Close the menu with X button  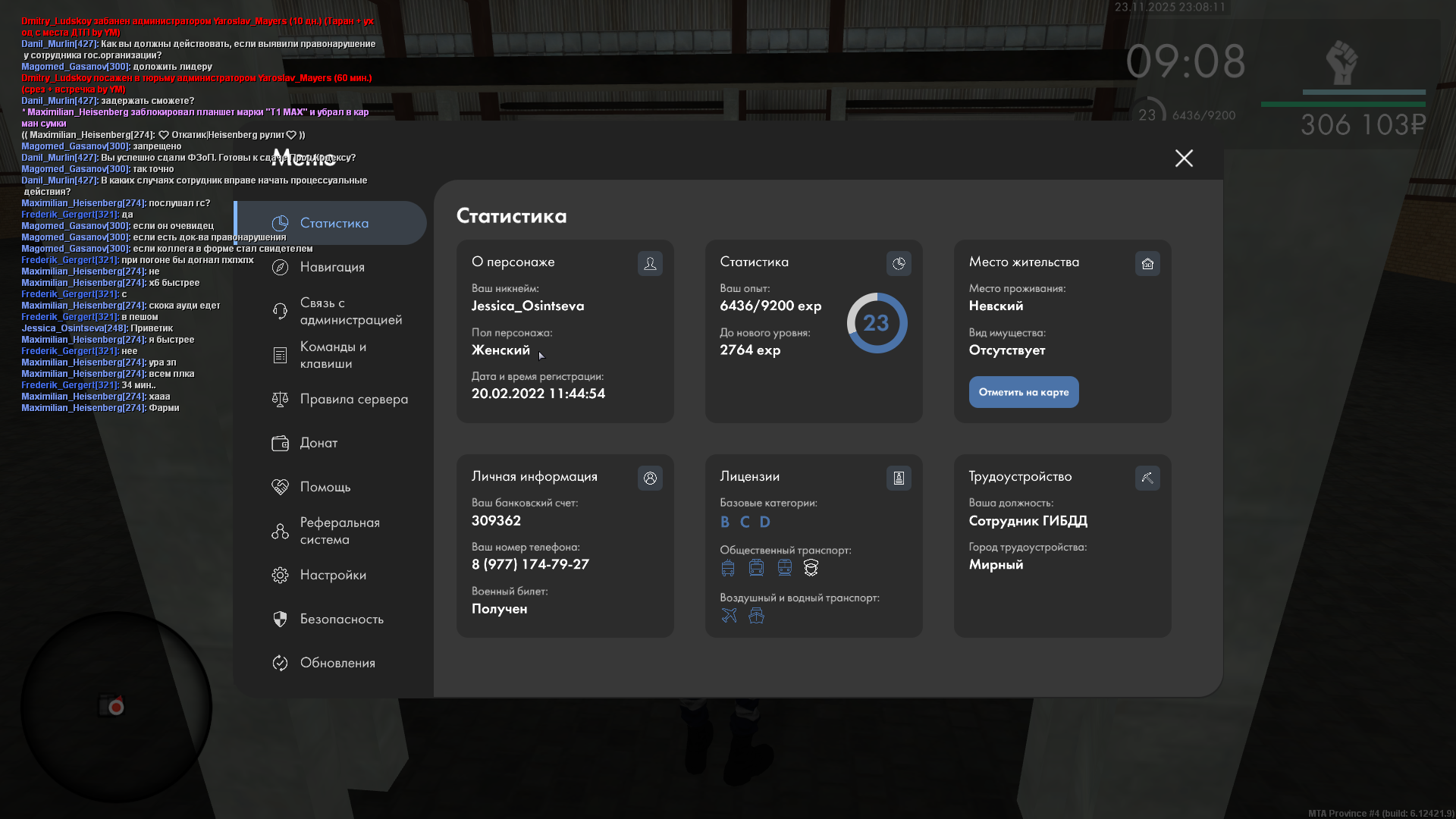pyautogui.click(x=1184, y=158)
